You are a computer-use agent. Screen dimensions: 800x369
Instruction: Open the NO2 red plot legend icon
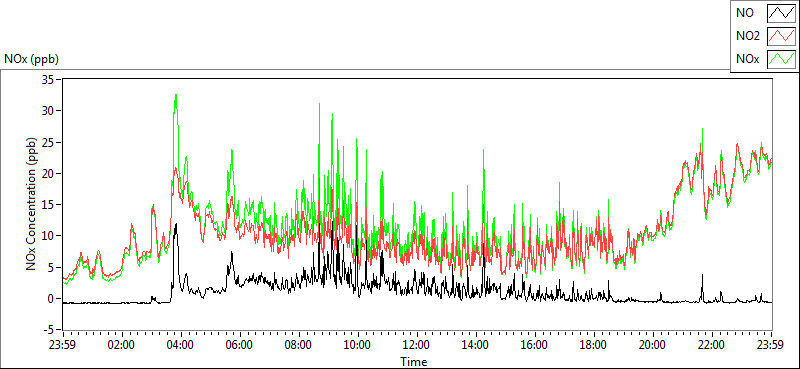(781, 36)
